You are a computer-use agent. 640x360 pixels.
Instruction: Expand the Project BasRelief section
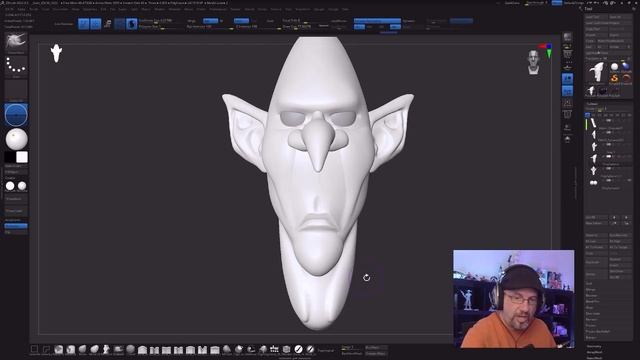pyautogui.click(x=597, y=331)
